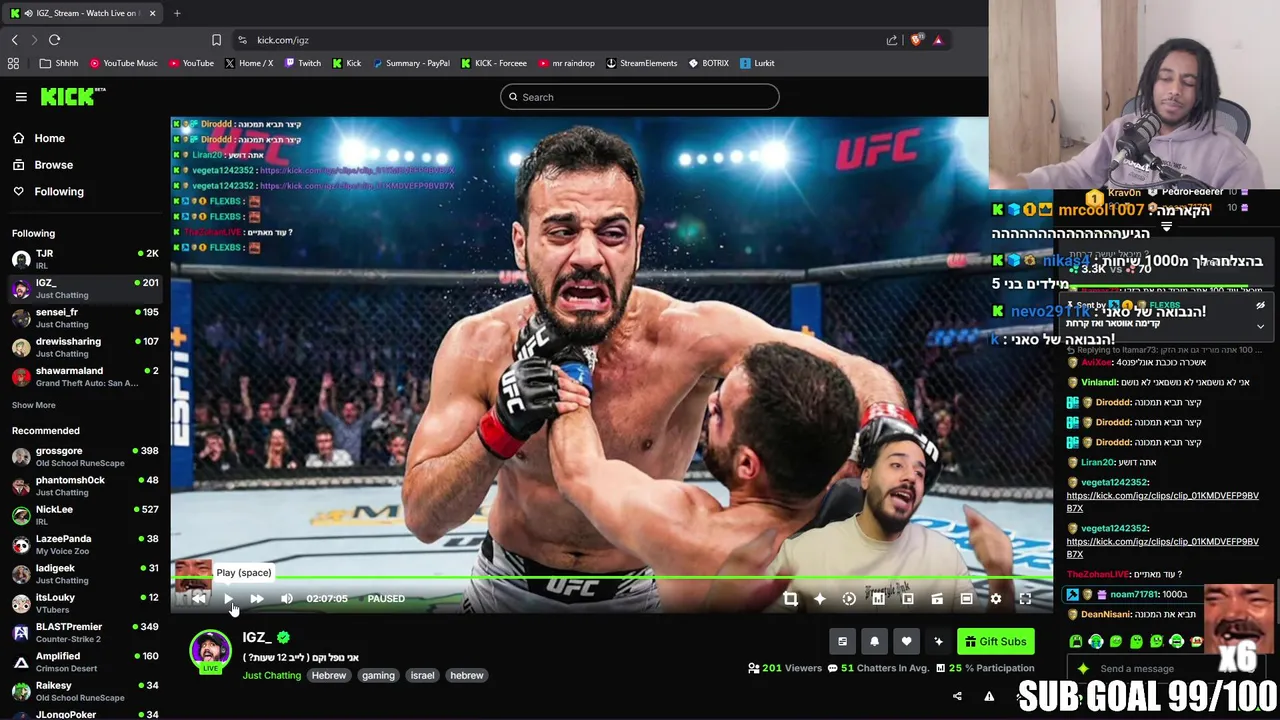Image resolution: width=1280 pixels, height=720 pixels.
Task: Open the apps grid icon on bookmarks bar
Action: pos(13,63)
